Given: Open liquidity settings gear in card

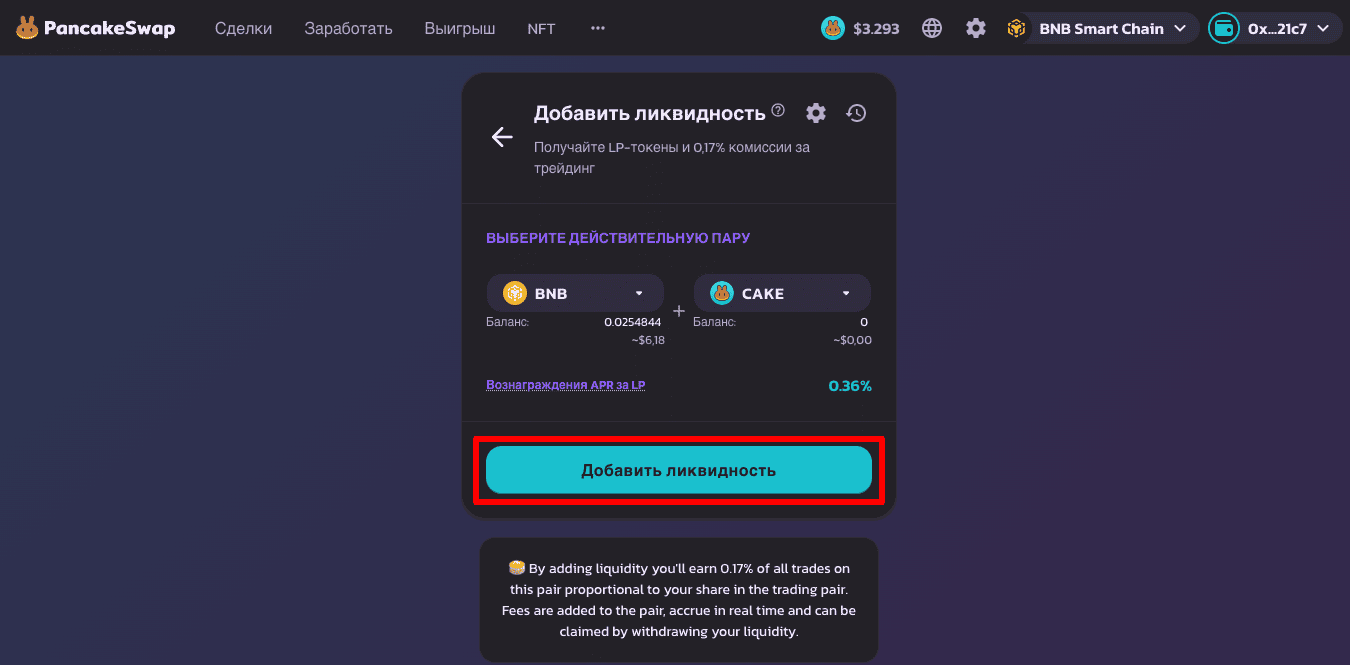Looking at the screenshot, I should (x=816, y=113).
